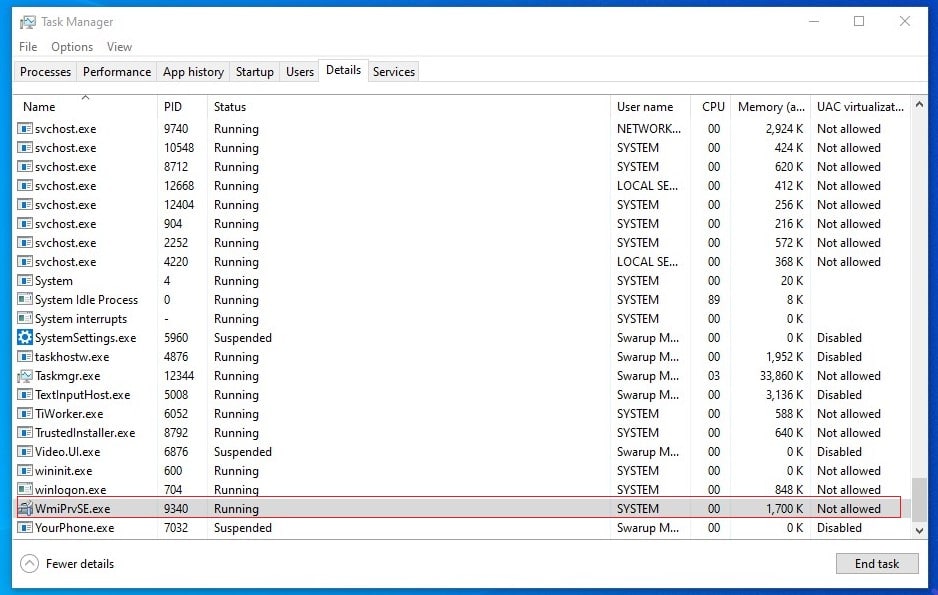The image size is (938, 595).
Task: Click the System process icon with PID 4
Action: pyautogui.click(x=25, y=281)
